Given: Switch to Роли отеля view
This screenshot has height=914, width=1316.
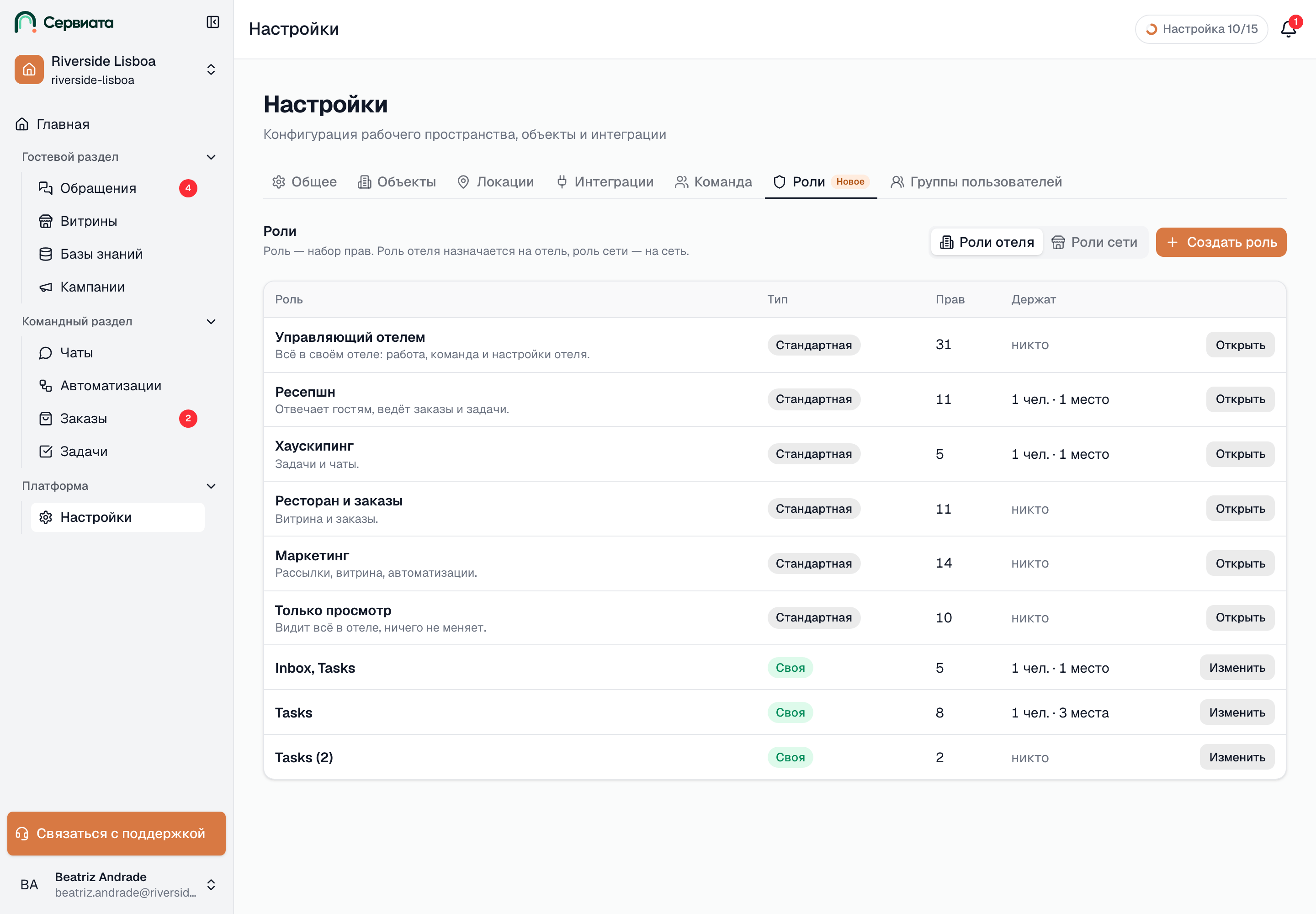Looking at the screenshot, I should coord(987,242).
